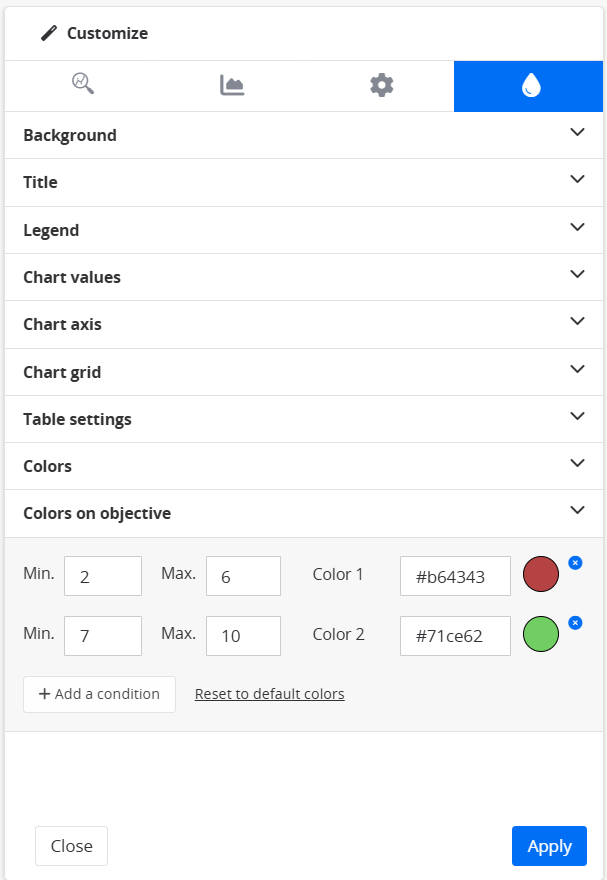Click the Add a condition button
Screen dimensions: 607x880
pyautogui.click(x=99, y=694)
